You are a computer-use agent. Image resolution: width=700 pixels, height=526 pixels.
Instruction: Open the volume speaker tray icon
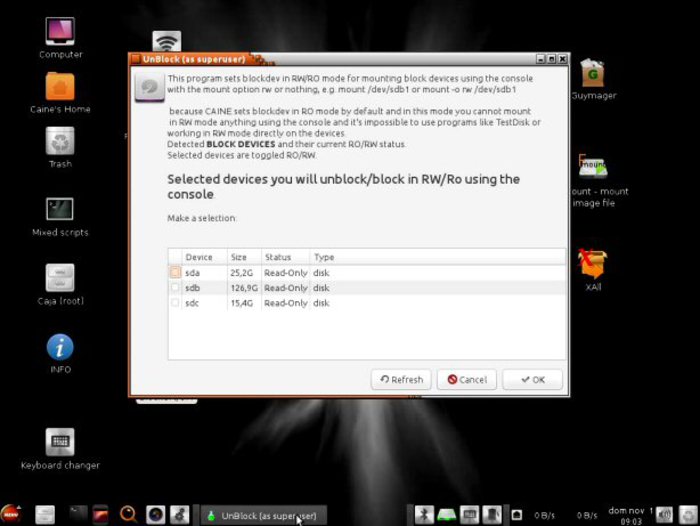point(664,515)
